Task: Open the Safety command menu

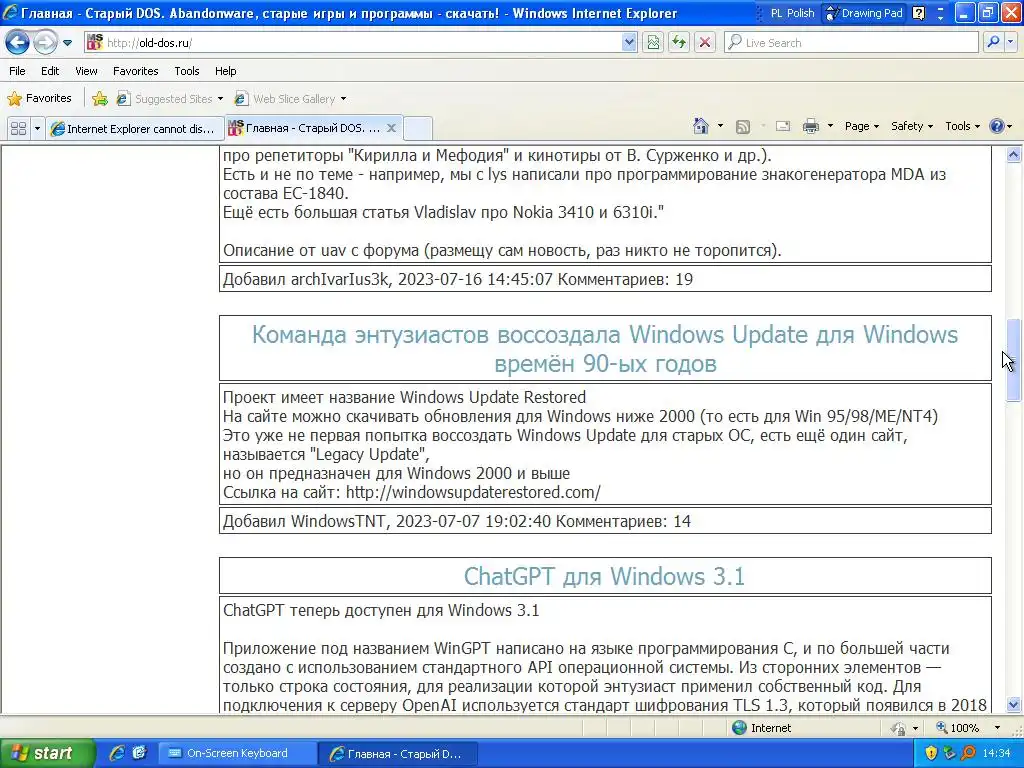Action: point(912,126)
